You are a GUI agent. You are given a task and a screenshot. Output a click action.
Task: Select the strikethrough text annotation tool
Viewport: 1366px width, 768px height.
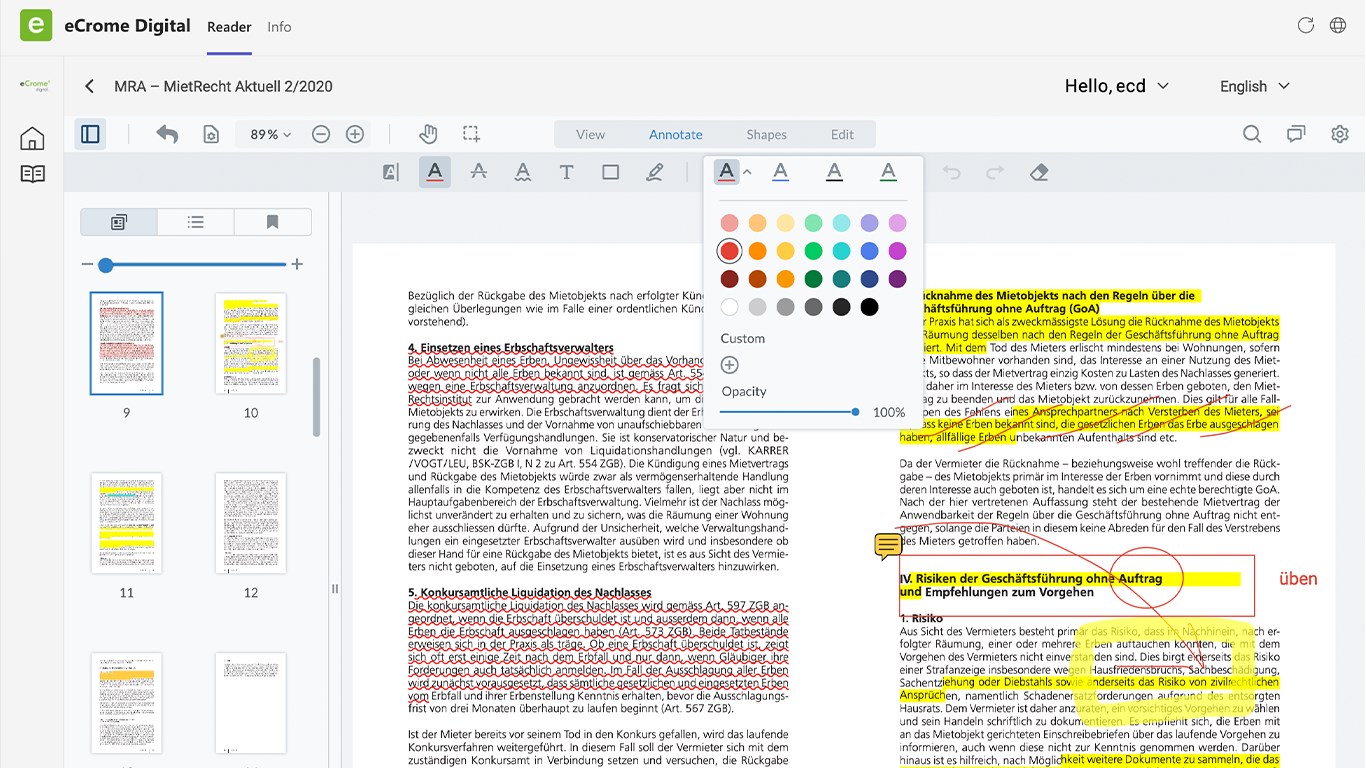click(479, 172)
